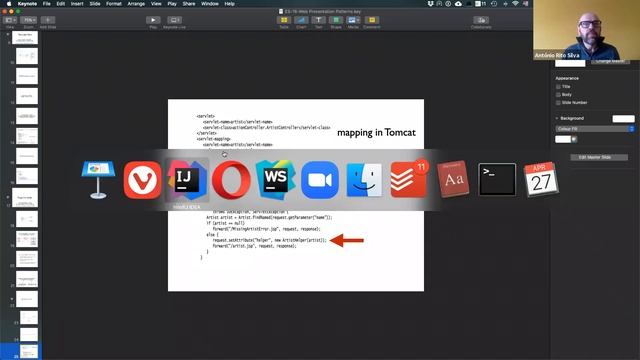Open the Keynote application menu

coord(27,4)
